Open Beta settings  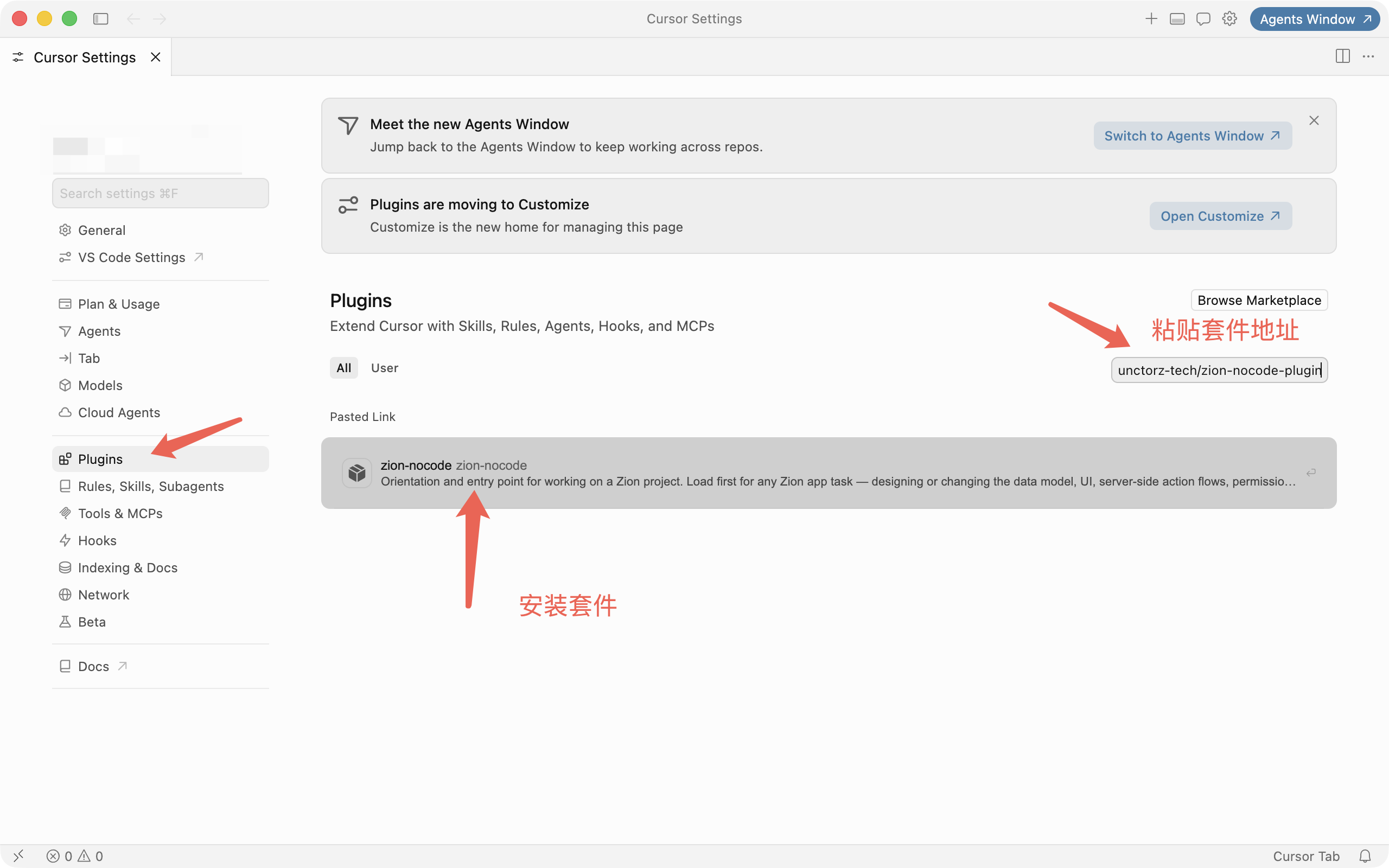pos(160,622)
